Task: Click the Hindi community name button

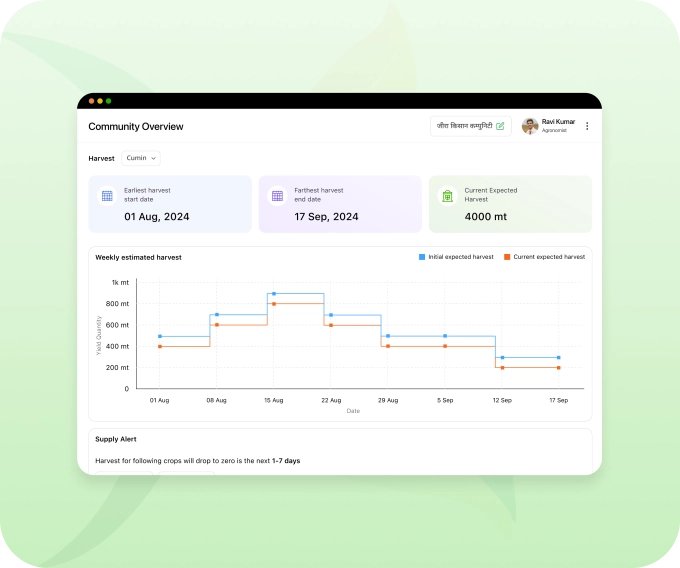Action: coord(471,126)
